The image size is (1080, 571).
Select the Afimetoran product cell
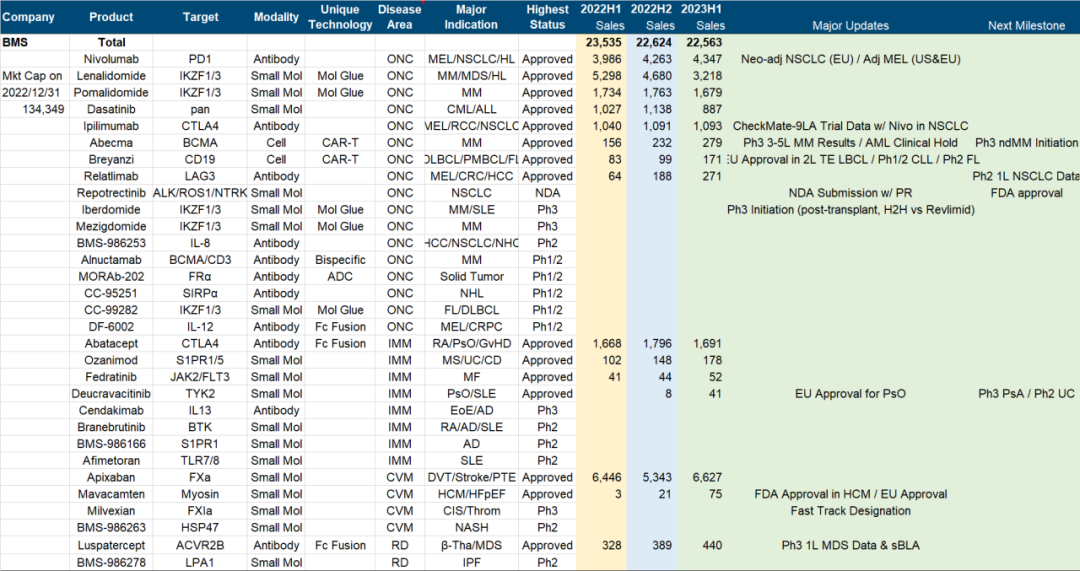click(111, 461)
